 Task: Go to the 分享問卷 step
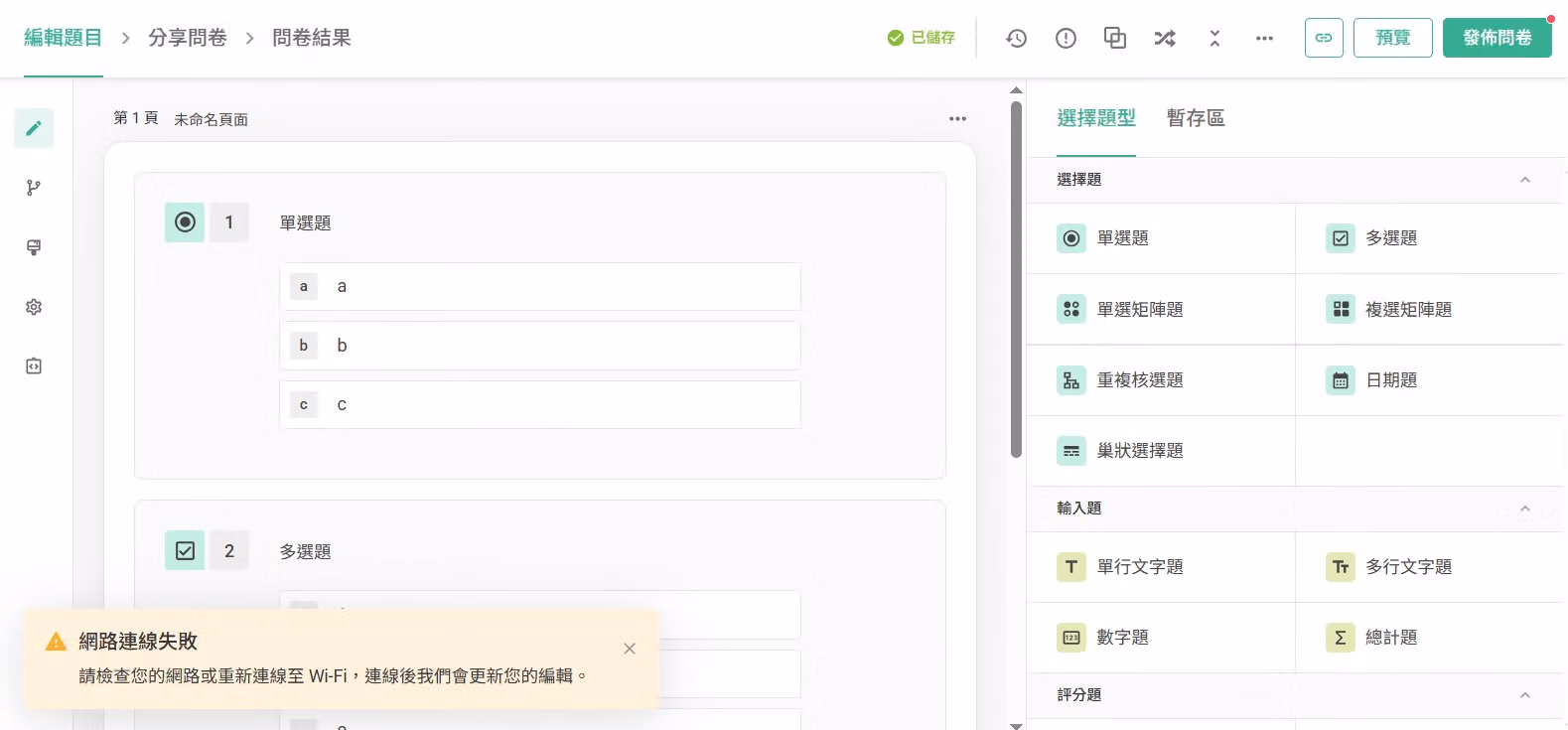188,38
